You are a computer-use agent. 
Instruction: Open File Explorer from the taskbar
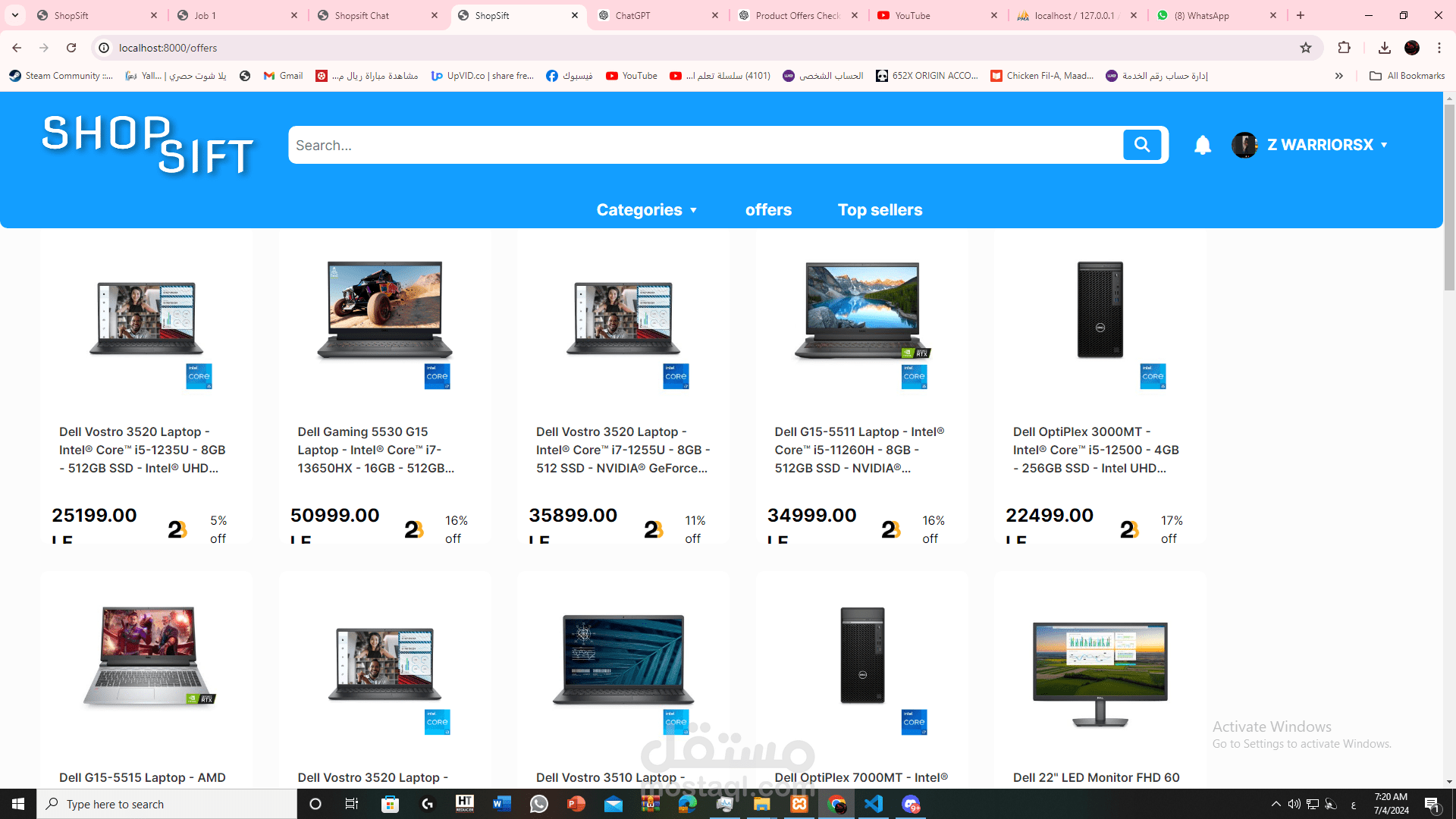762,804
